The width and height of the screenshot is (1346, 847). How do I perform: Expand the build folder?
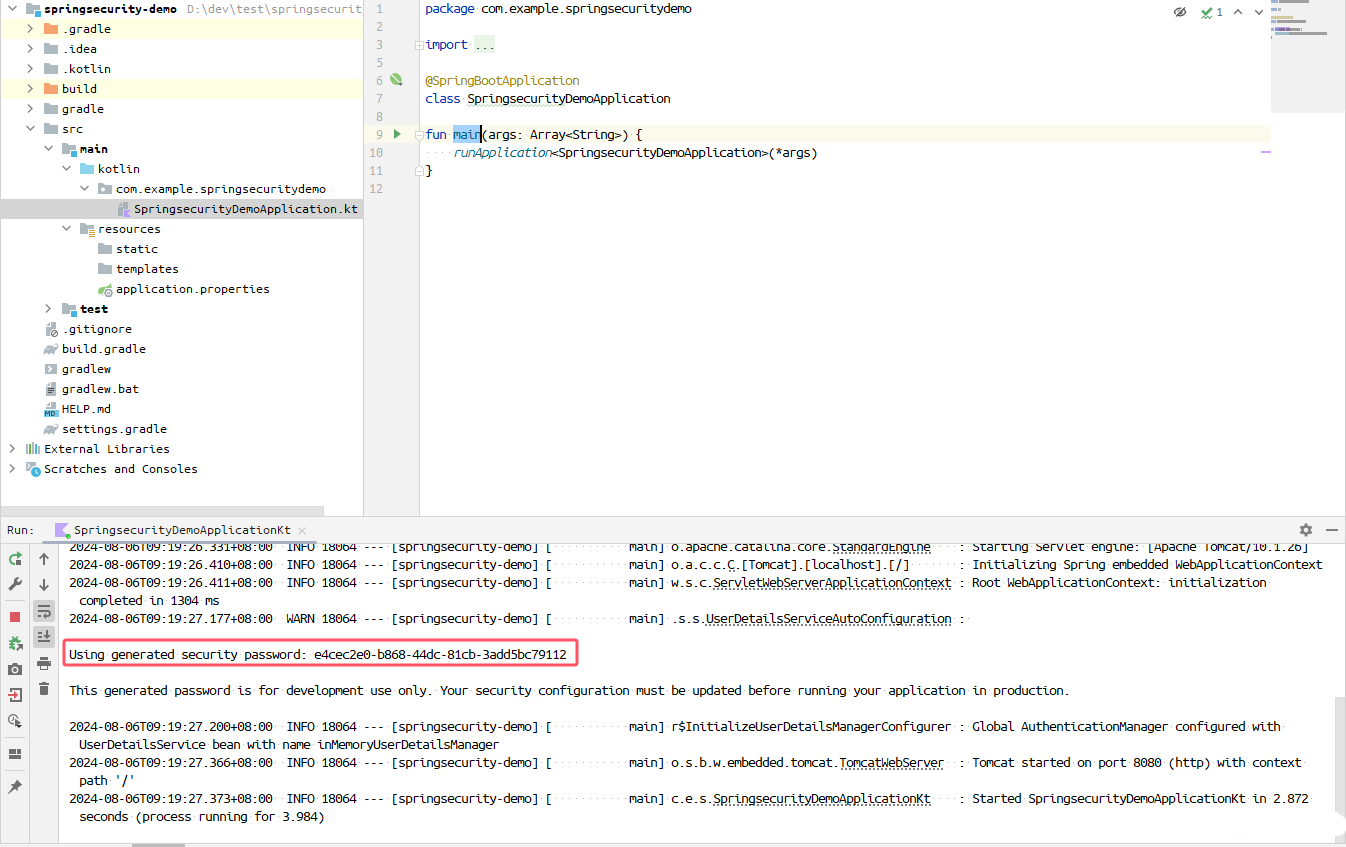[30, 89]
